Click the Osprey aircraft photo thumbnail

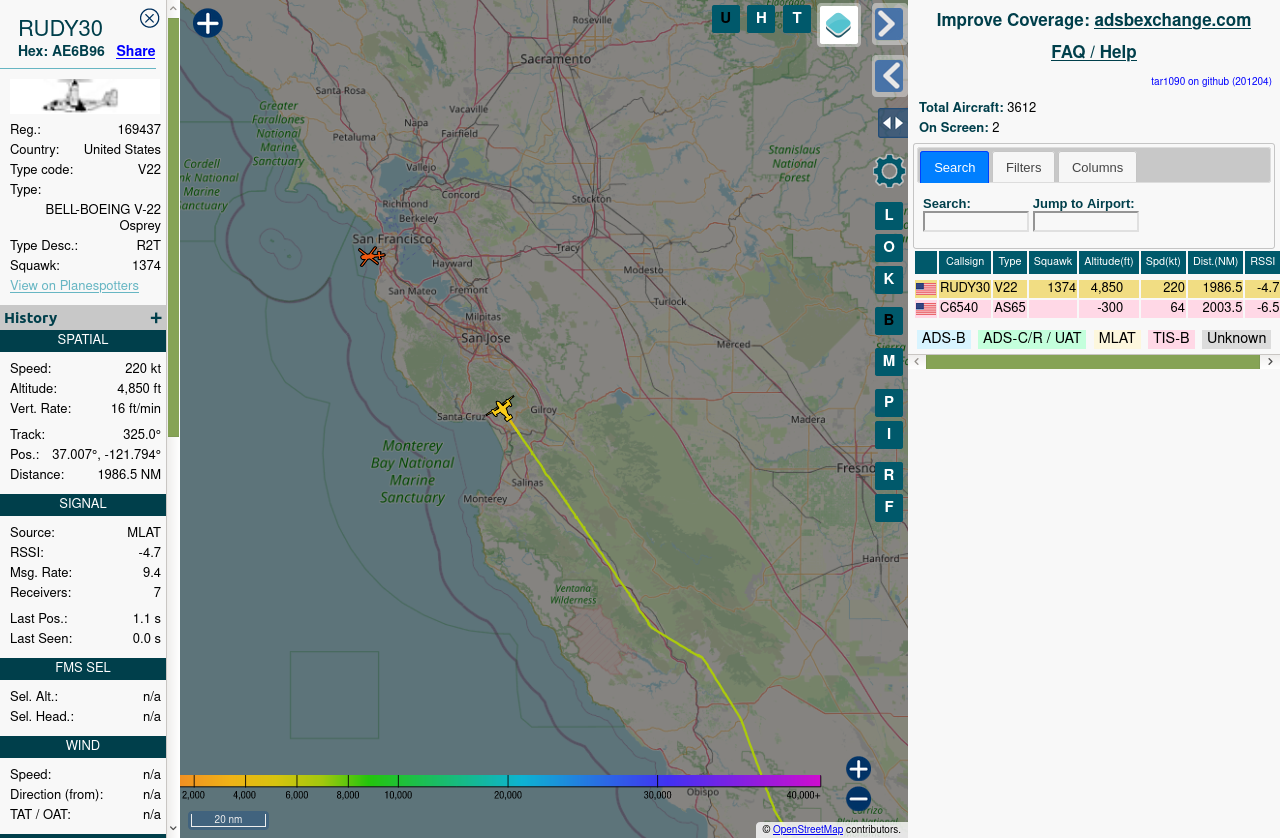[84, 97]
